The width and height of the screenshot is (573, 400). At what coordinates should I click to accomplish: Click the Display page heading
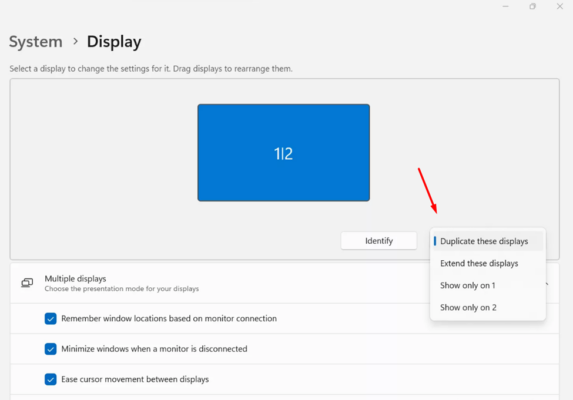114,42
